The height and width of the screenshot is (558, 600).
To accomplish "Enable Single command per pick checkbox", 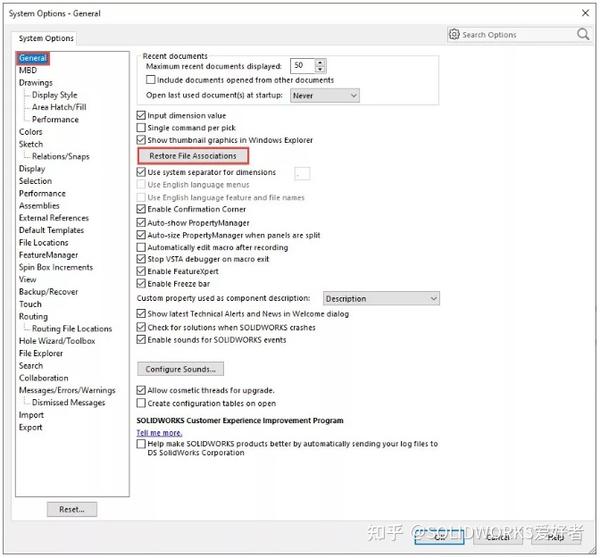I will pos(141,127).
